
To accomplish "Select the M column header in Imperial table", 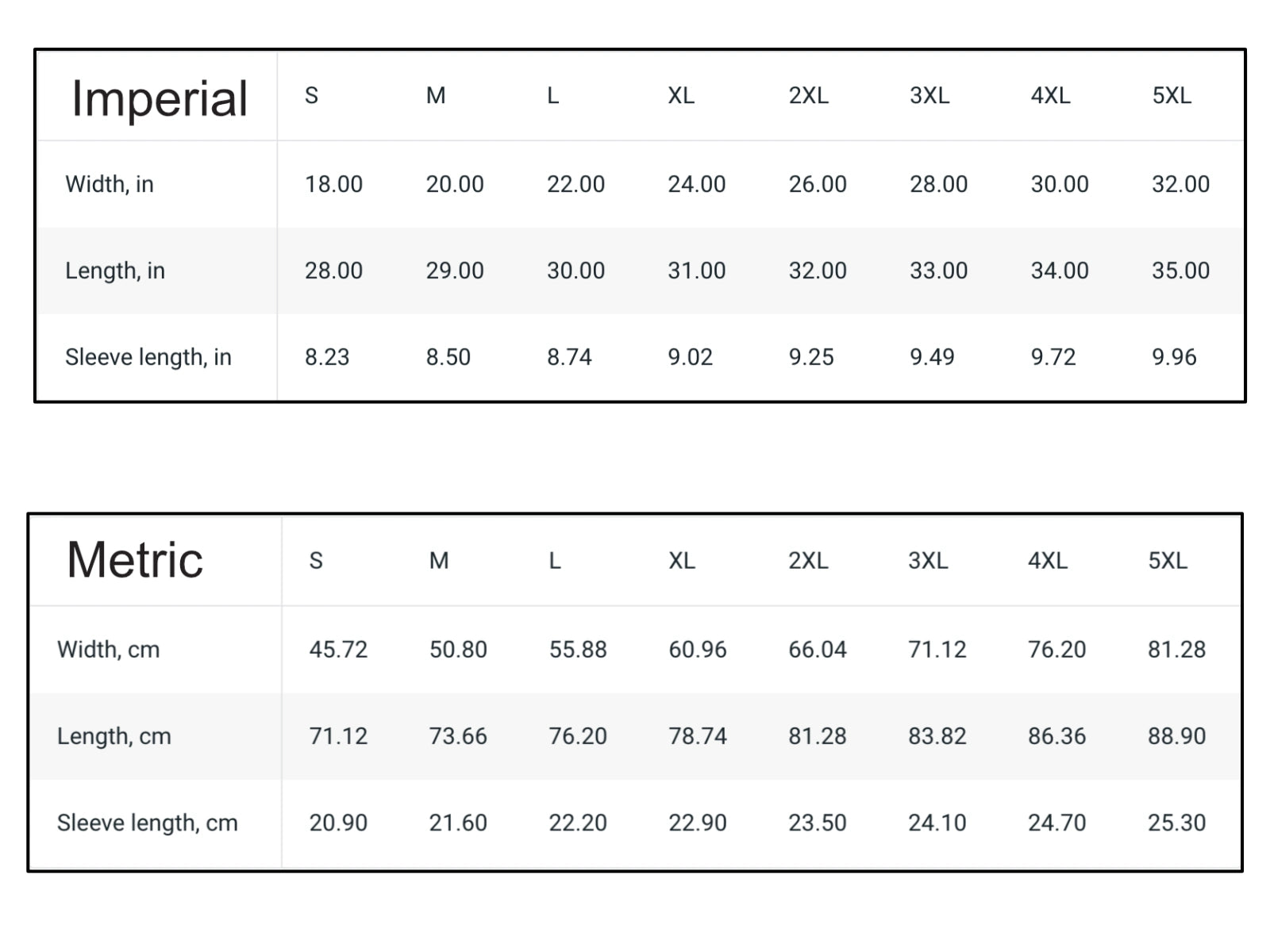I will [x=436, y=96].
